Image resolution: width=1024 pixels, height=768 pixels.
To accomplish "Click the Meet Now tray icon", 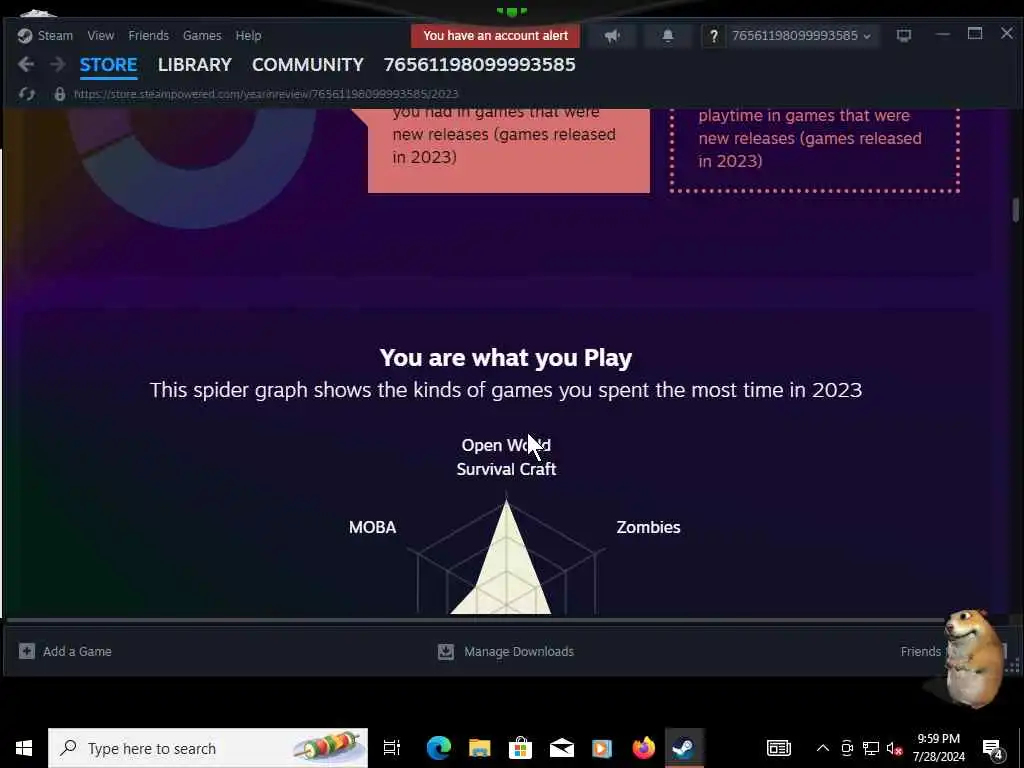I will pyautogui.click(x=847, y=748).
